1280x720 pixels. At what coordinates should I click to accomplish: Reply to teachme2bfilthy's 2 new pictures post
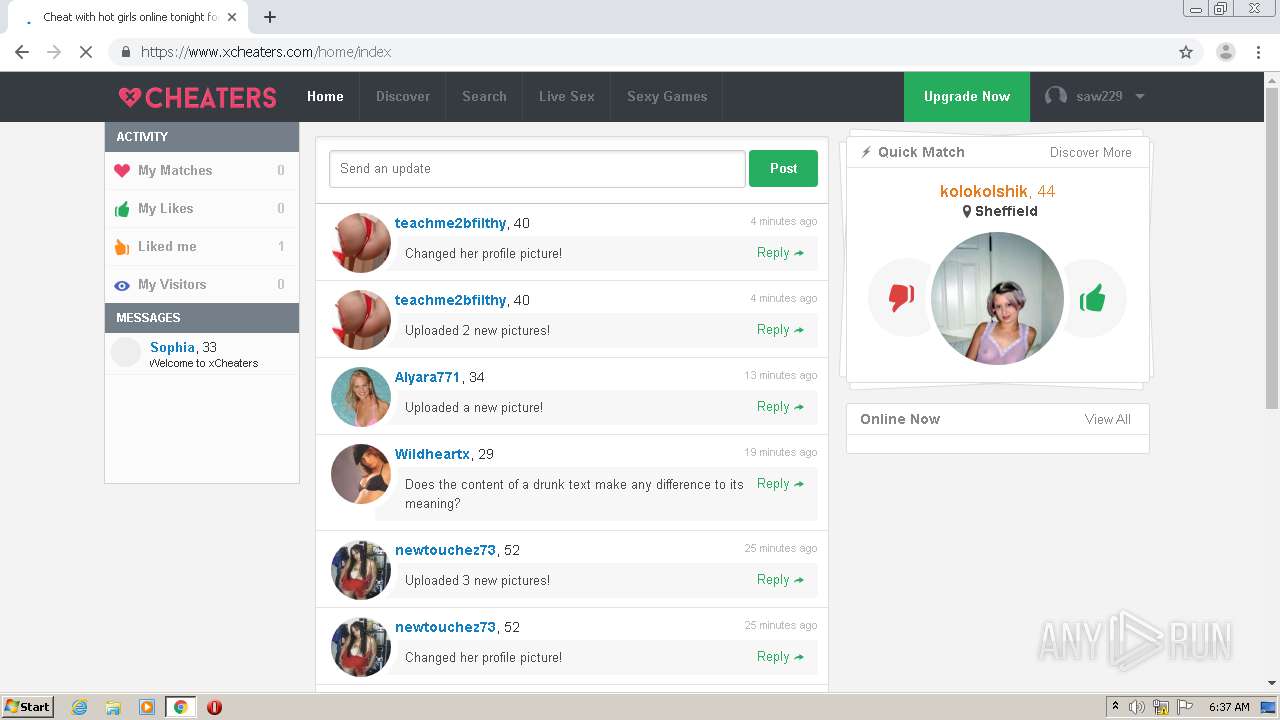click(780, 329)
